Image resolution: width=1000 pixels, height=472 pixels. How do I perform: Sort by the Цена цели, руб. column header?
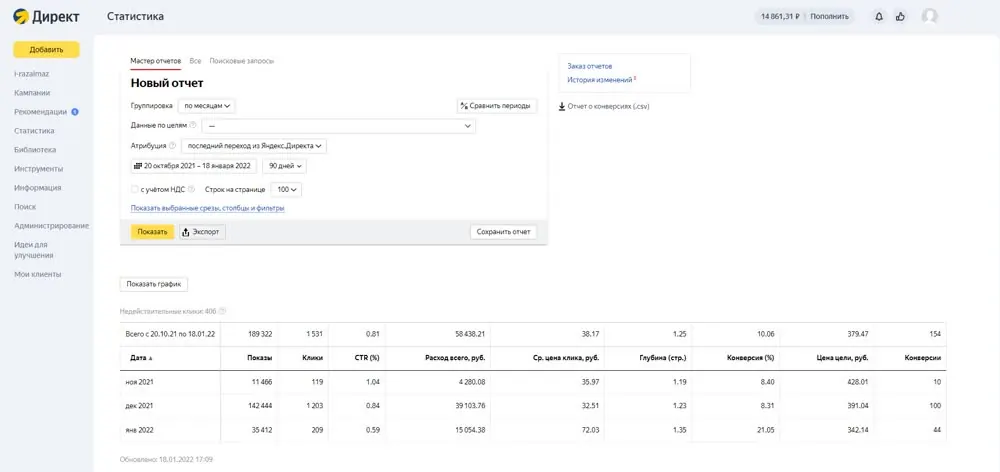842,358
